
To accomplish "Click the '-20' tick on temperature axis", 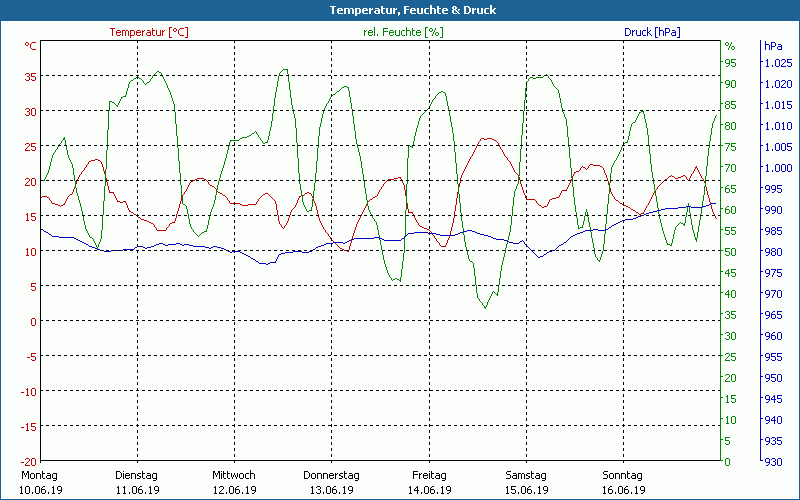I will tap(29, 462).
